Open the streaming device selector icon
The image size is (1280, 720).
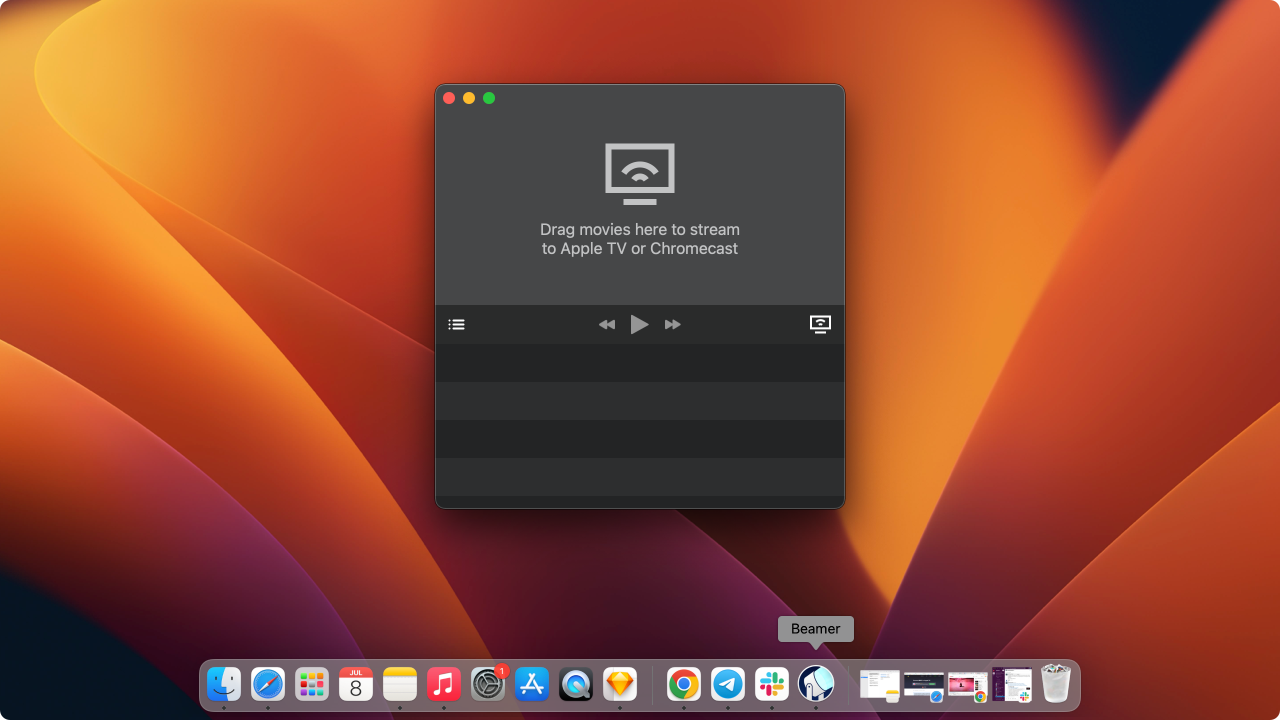click(x=820, y=324)
